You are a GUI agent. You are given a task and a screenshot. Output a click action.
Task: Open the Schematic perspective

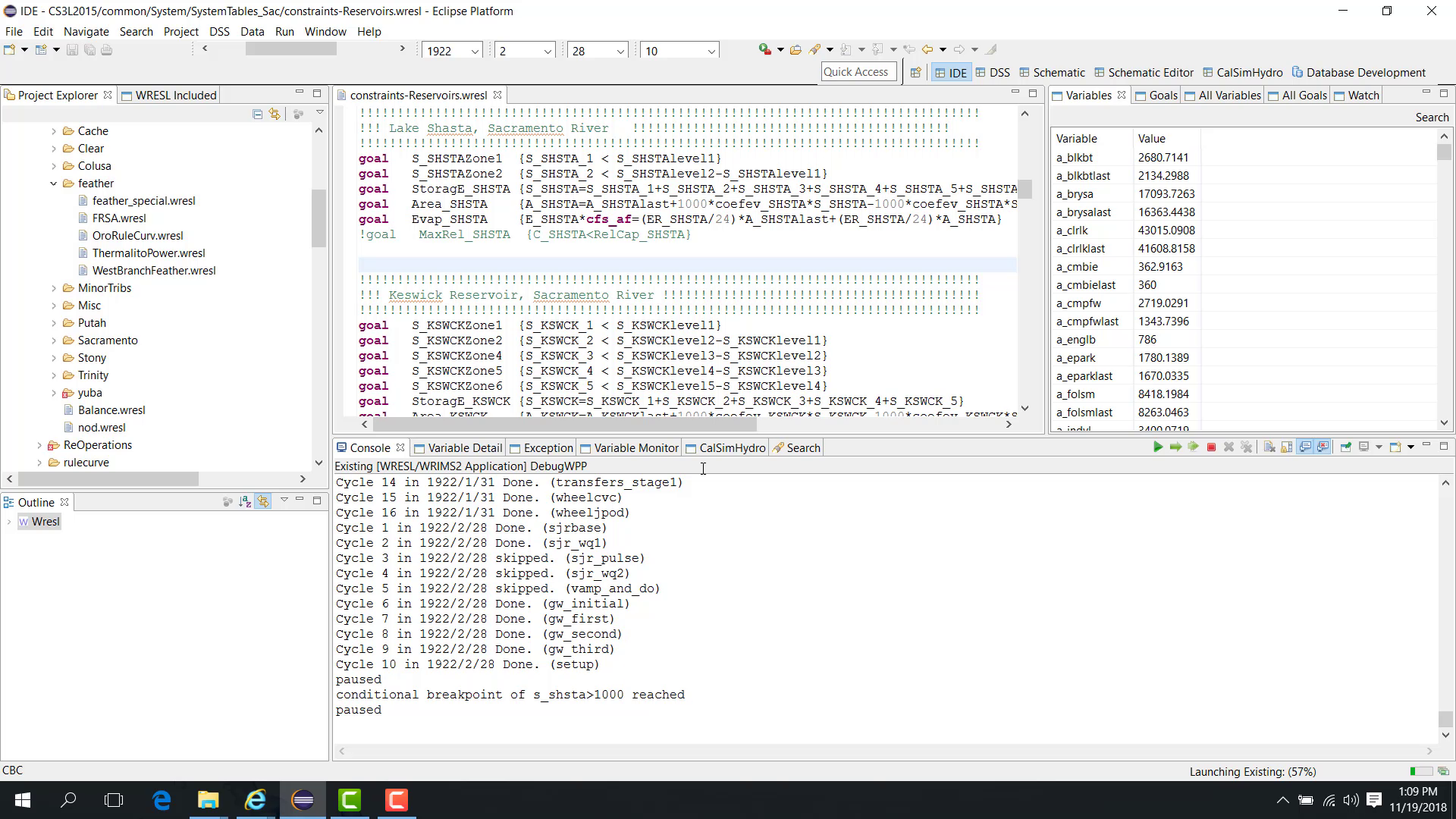tap(1052, 73)
